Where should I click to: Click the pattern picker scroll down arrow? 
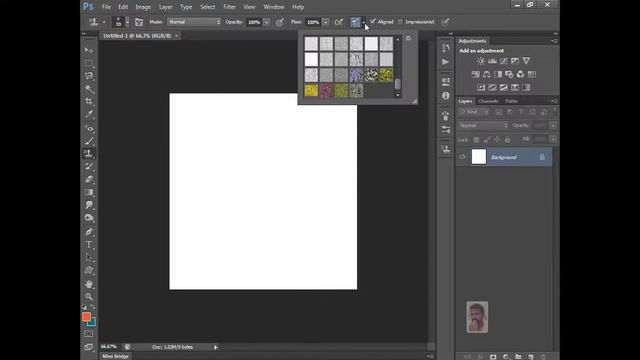point(398,95)
